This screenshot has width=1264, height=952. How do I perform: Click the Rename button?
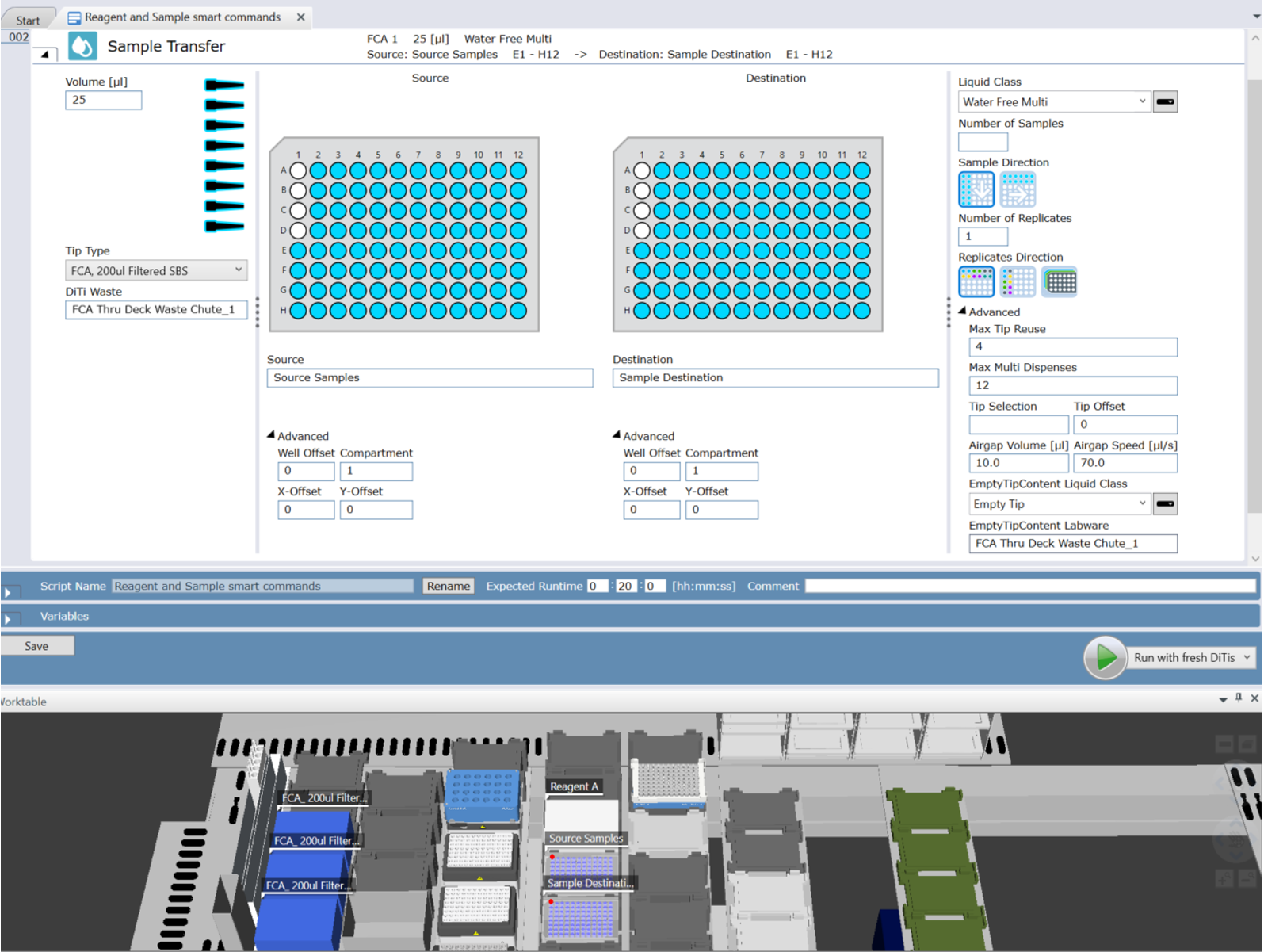448,587
